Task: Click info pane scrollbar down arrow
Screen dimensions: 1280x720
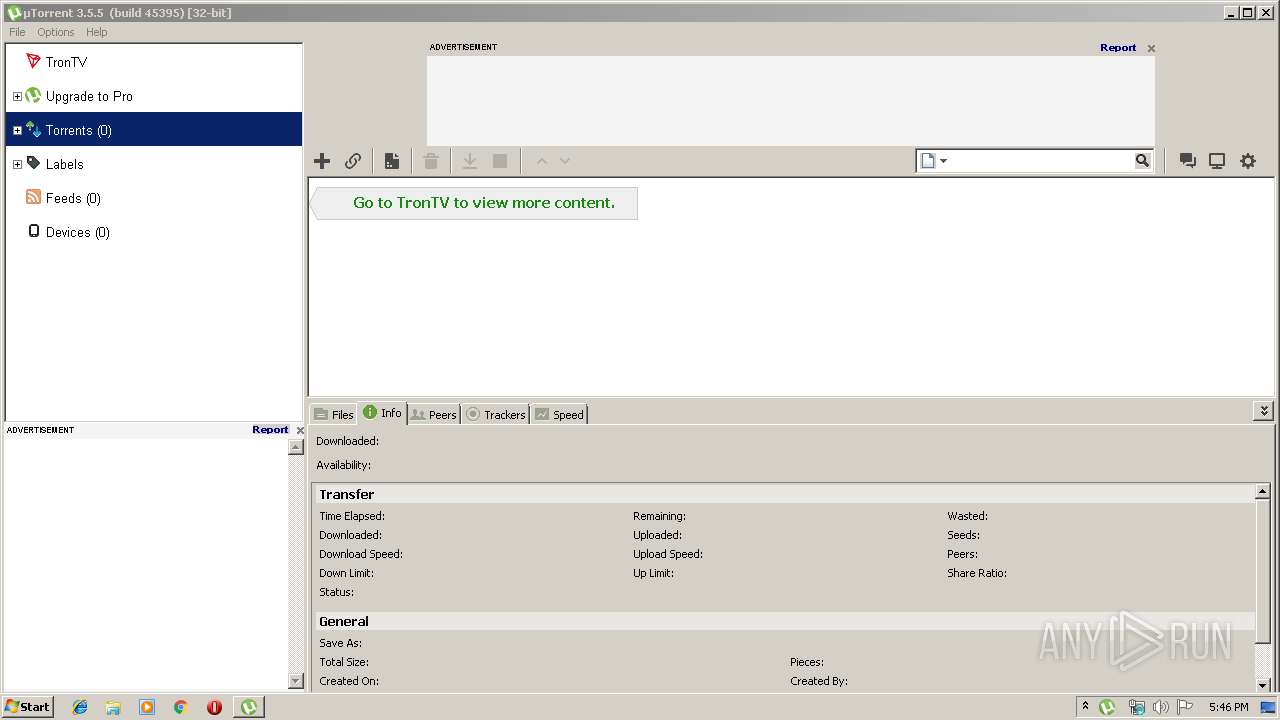Action: pyautogui.click(x=1263, y=685)
